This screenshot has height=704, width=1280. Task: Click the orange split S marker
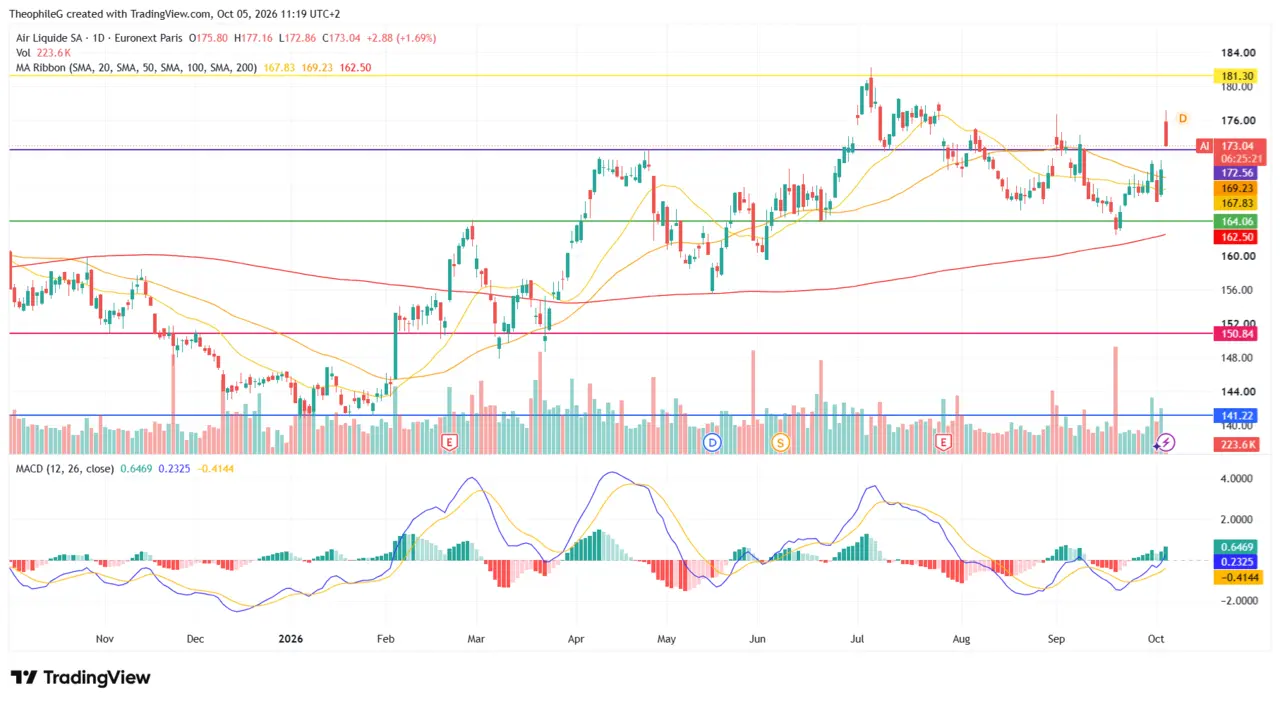click(780, 441)
